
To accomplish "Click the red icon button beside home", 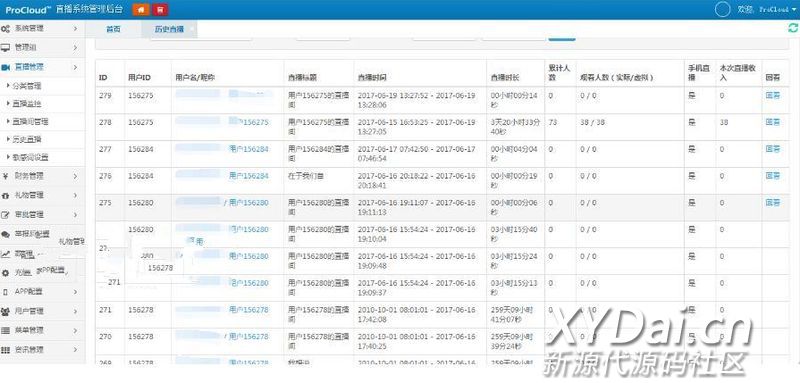I will pos(161,10).
